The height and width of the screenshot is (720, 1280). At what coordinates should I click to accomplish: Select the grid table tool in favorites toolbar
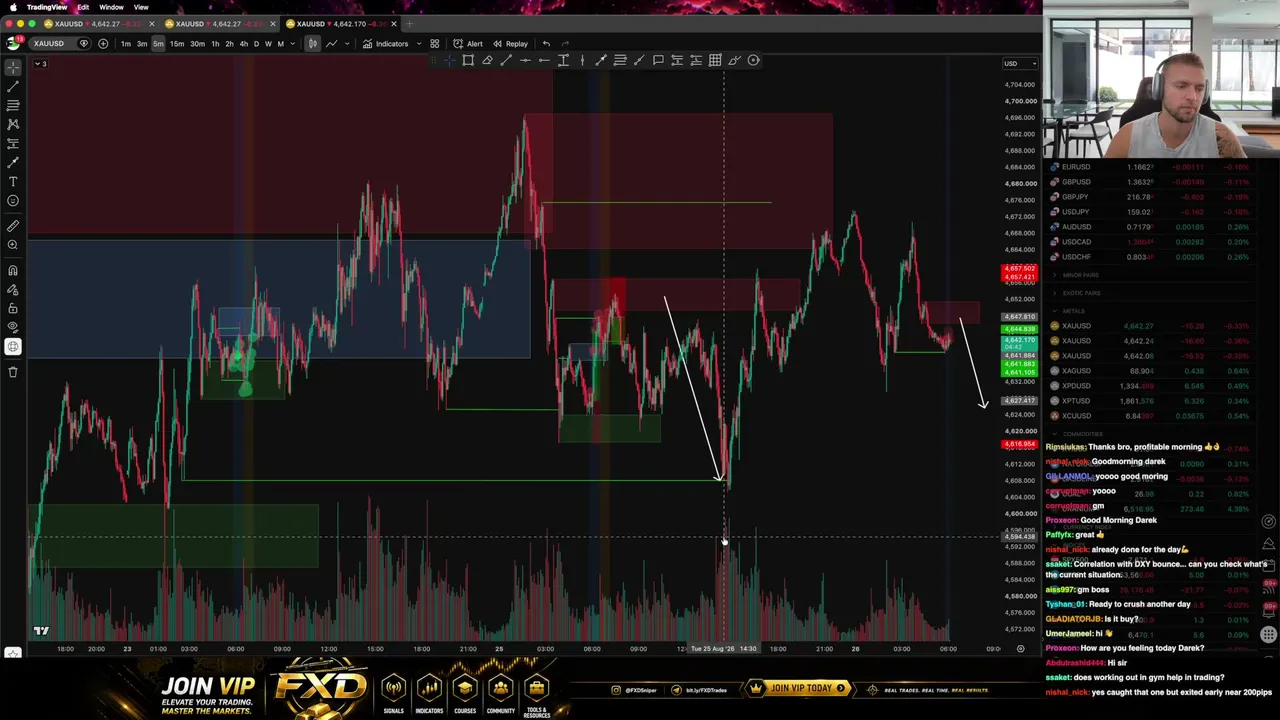pyautogui.click(x=715, y=60)
